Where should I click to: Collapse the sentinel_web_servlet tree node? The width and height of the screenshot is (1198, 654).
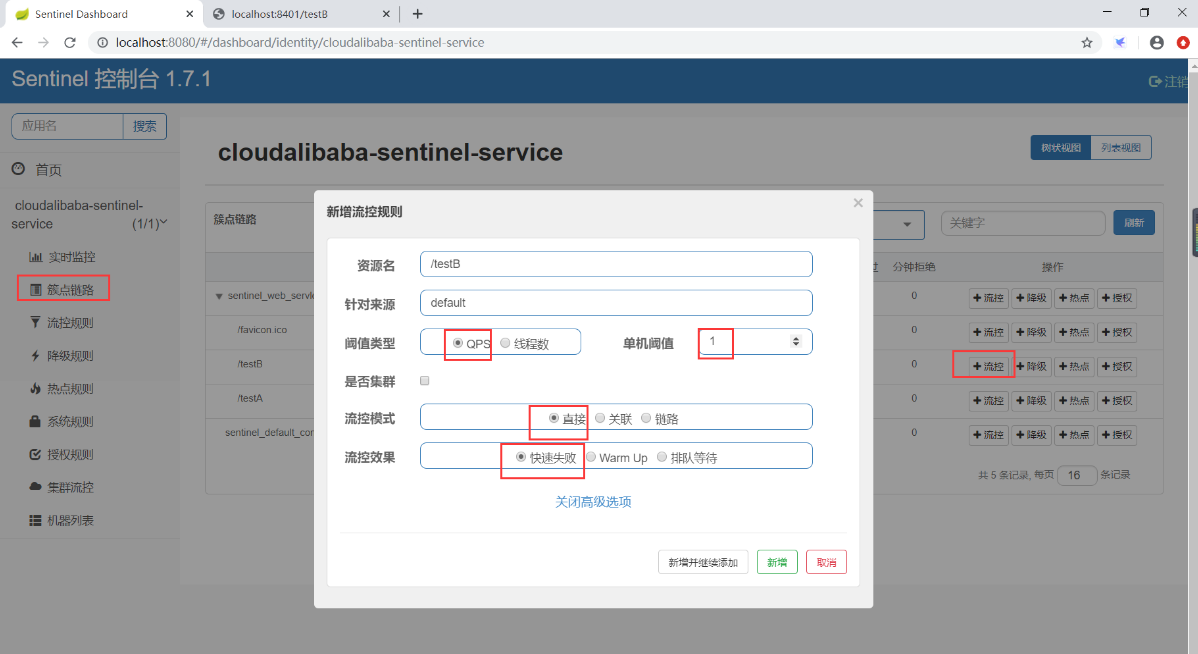(219, 297)
